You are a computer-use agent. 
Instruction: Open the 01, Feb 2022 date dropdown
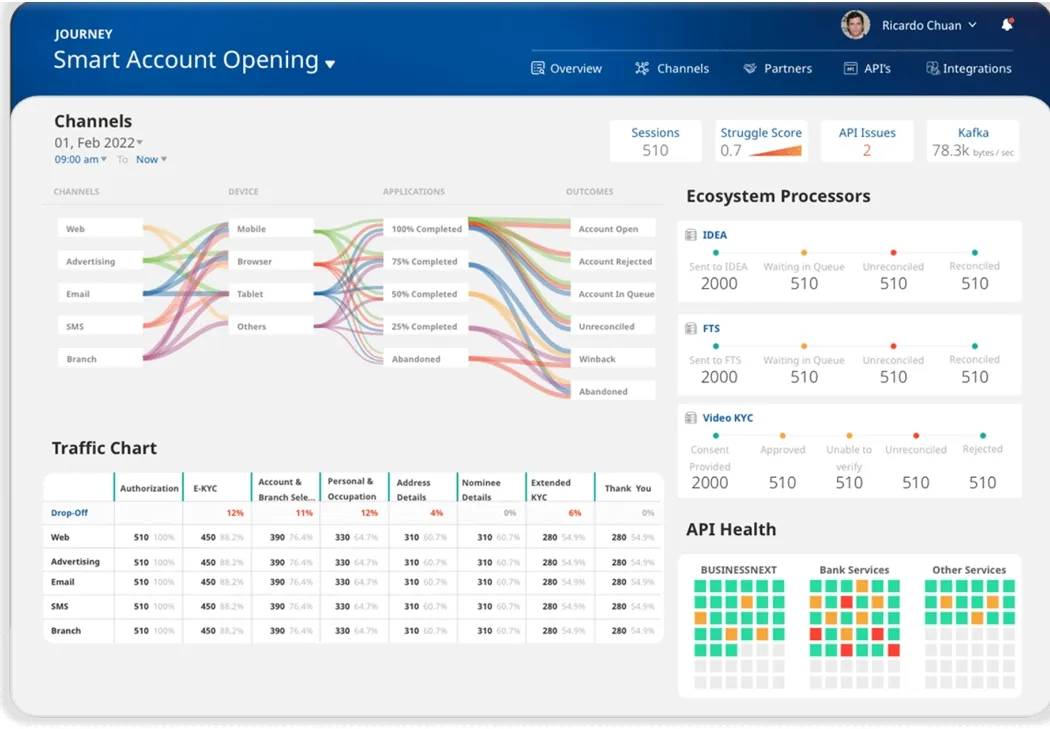(140, 143)
